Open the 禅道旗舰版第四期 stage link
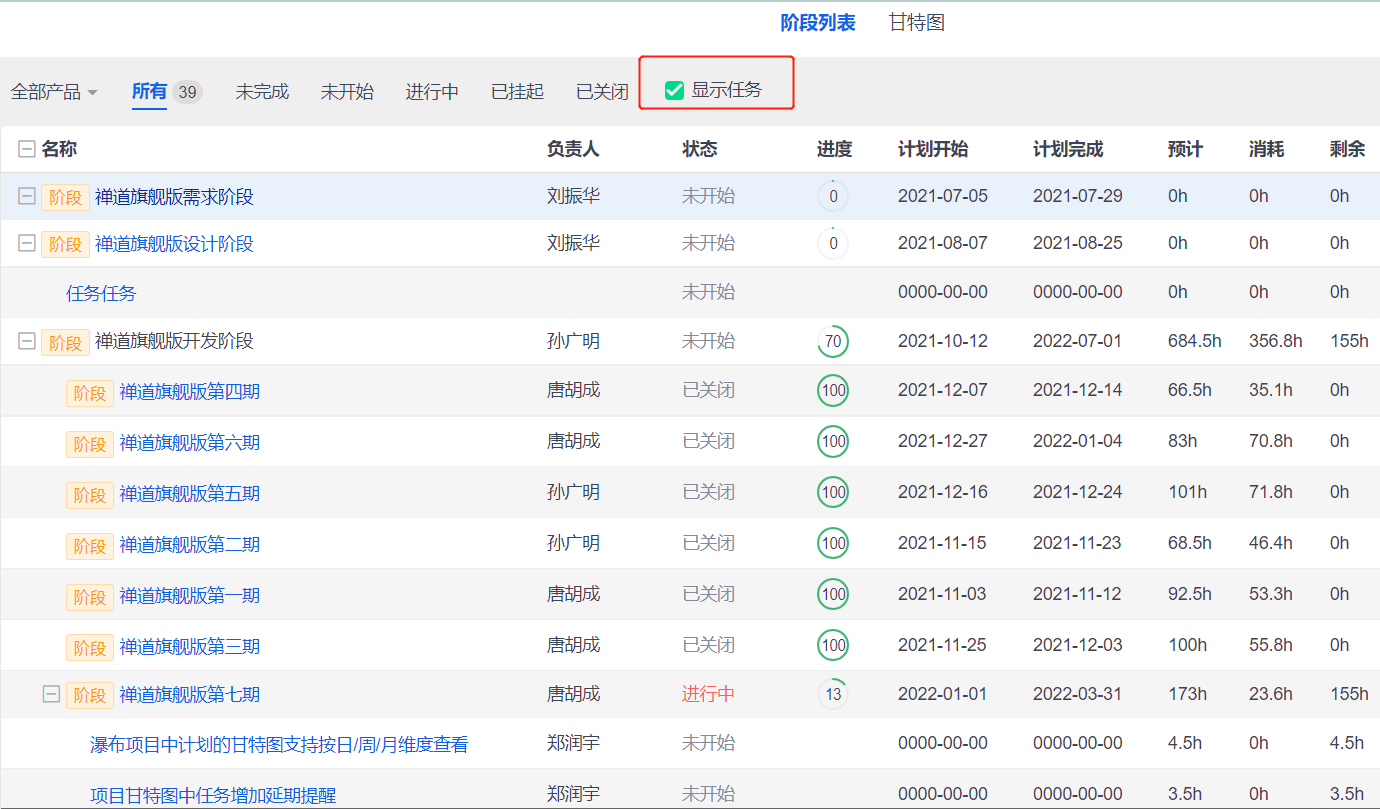 click(189, 391)
